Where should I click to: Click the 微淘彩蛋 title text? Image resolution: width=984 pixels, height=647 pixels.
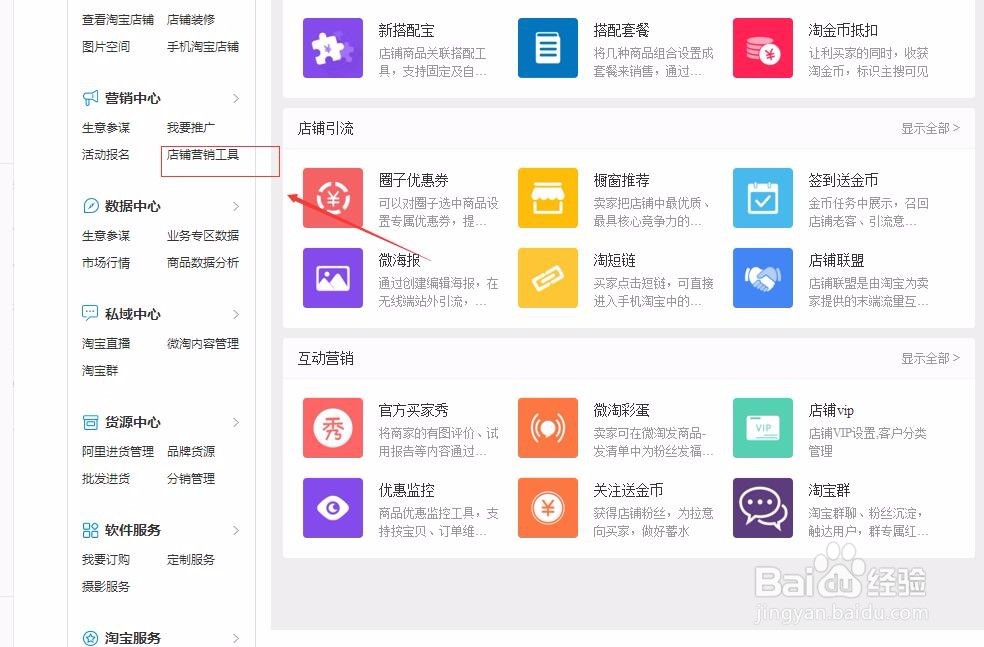pos(621,410)
